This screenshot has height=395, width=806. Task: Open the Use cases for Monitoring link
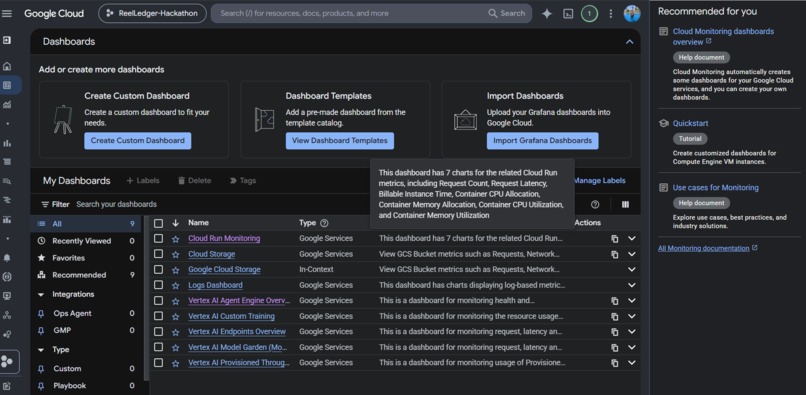pos(716,188)
